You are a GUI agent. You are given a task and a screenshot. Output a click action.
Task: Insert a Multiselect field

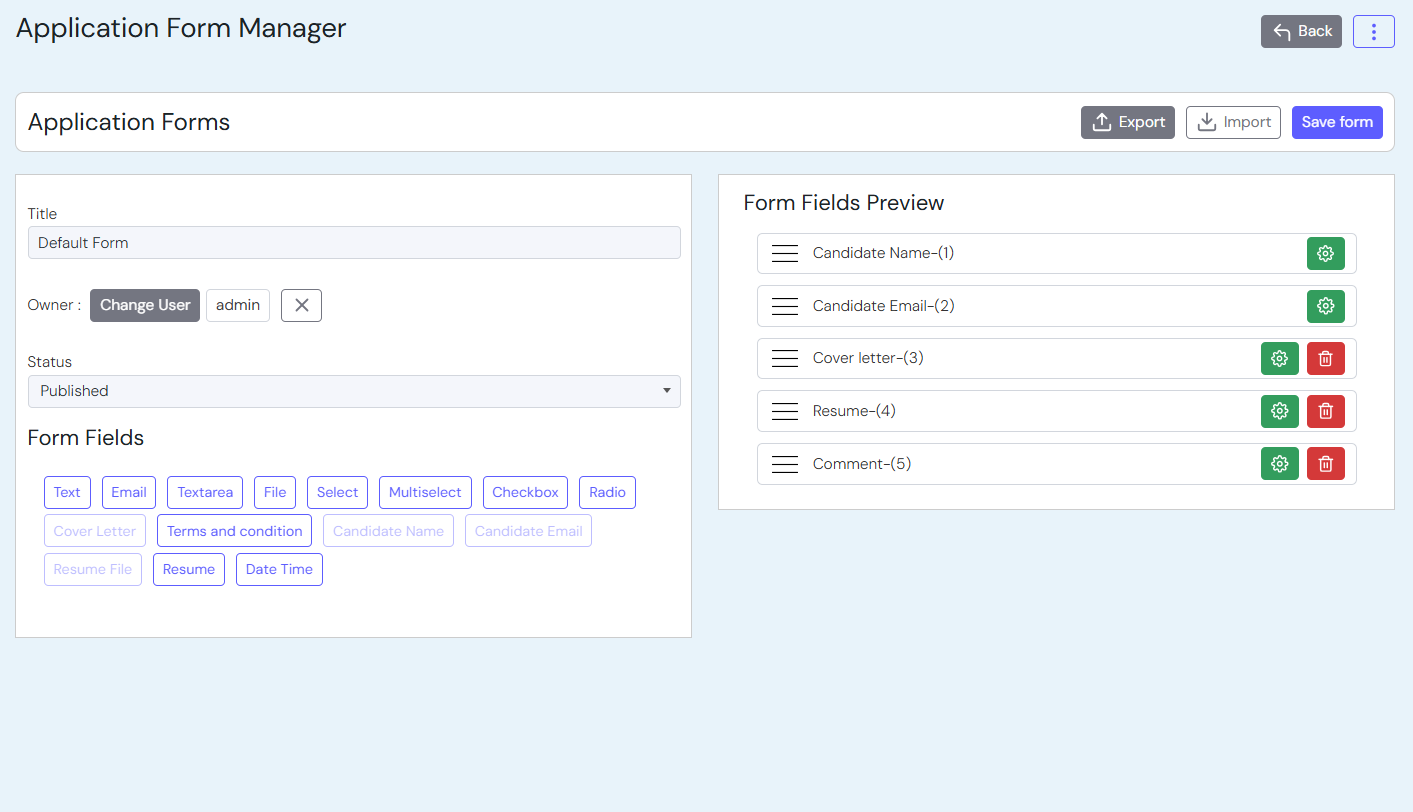tap(425, 492)
